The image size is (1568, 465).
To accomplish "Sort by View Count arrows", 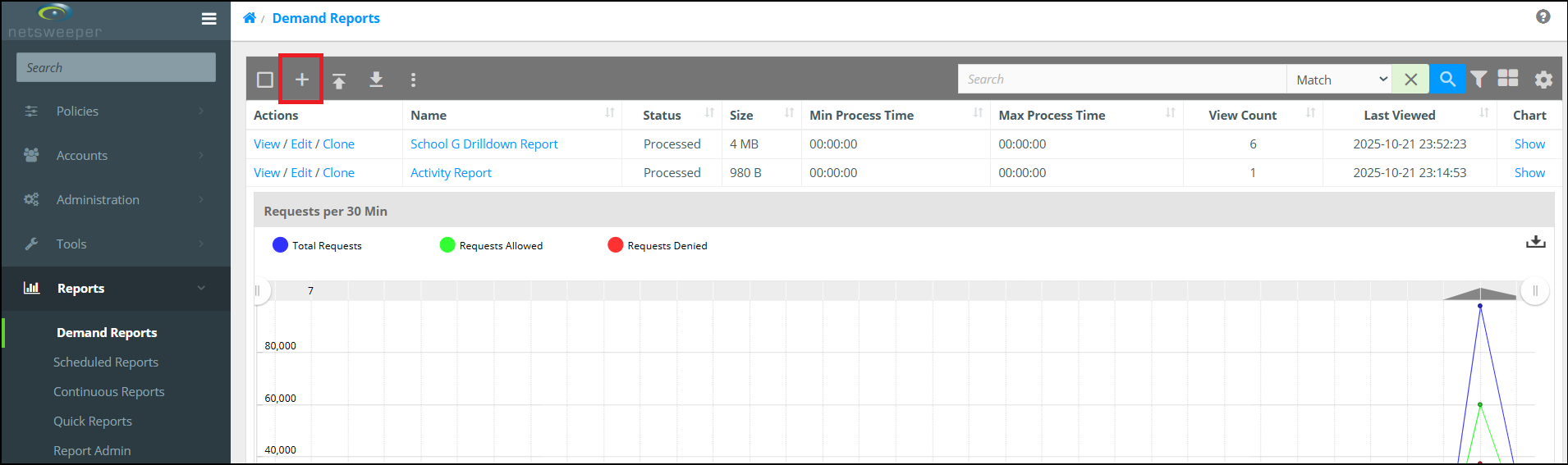I will click(1310, 113).
